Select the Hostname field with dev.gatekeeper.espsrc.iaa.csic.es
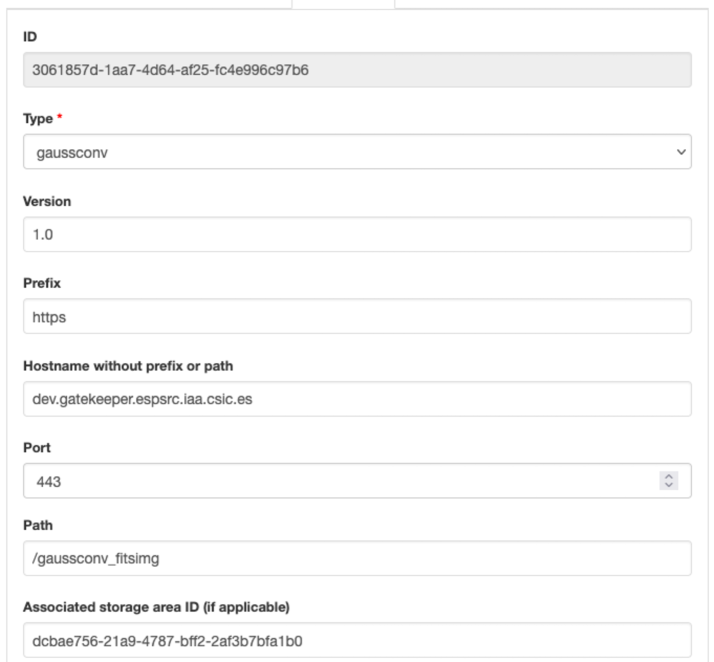The height and width of the screenshot is (662, 714). pyautogui.click(x=356, y=399)
